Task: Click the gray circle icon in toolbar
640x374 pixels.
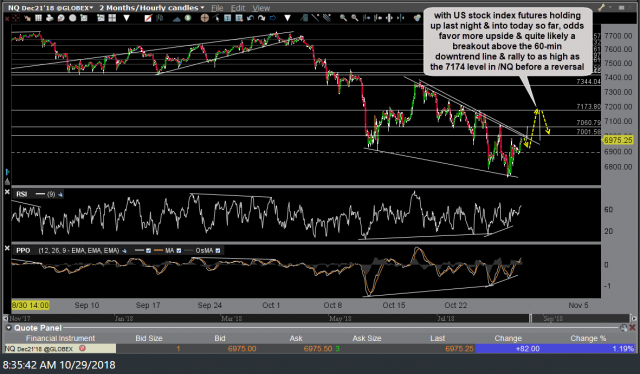Action: [73, 18]
